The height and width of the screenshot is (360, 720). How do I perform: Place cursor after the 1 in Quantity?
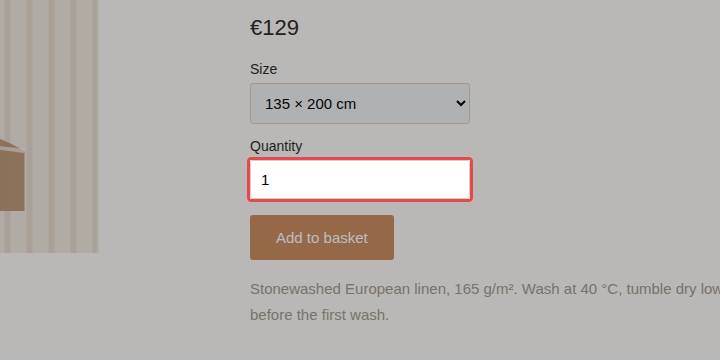(x=270, y=180)
